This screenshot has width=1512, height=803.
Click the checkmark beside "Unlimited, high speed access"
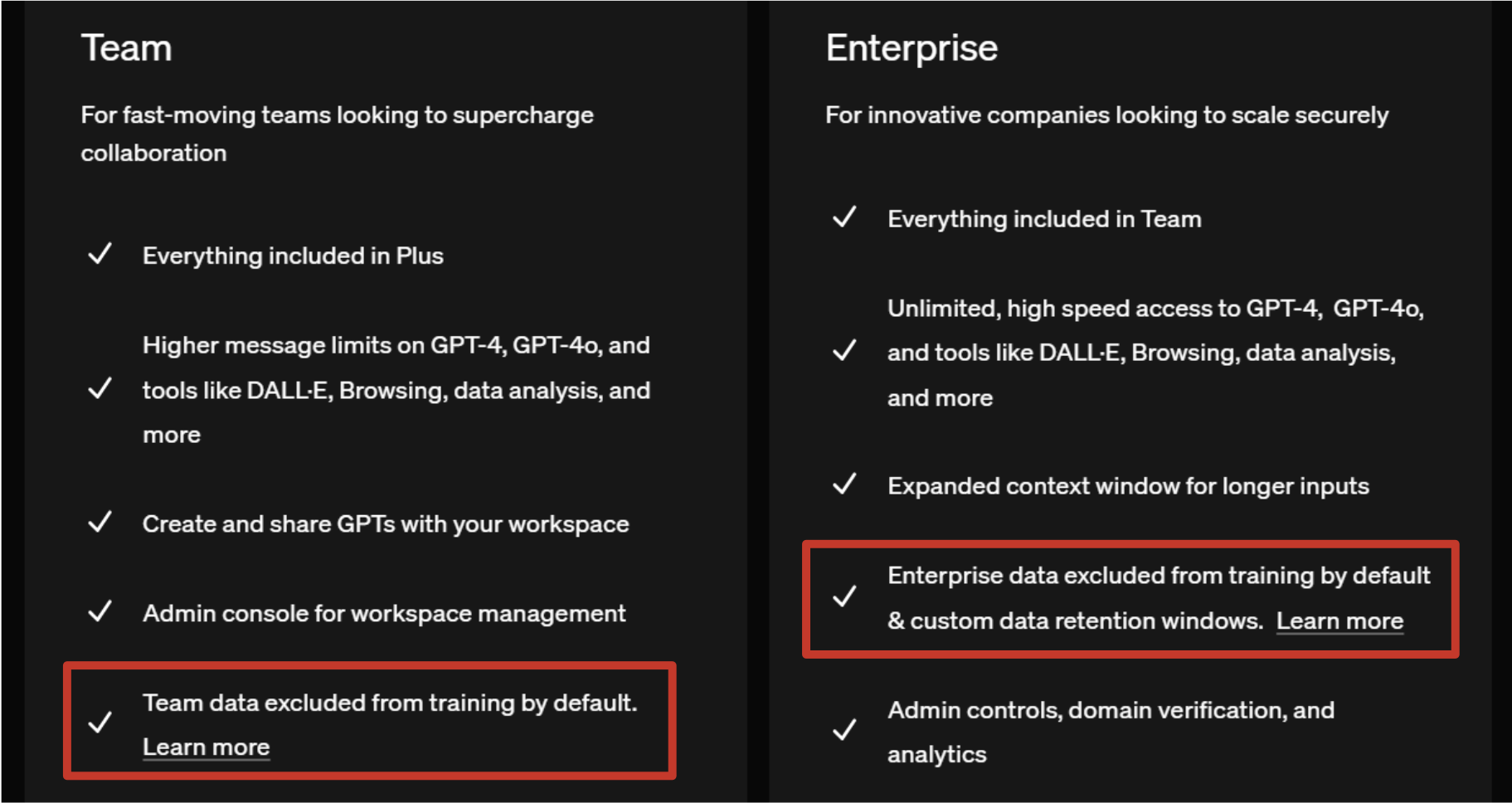click(844, 351)
